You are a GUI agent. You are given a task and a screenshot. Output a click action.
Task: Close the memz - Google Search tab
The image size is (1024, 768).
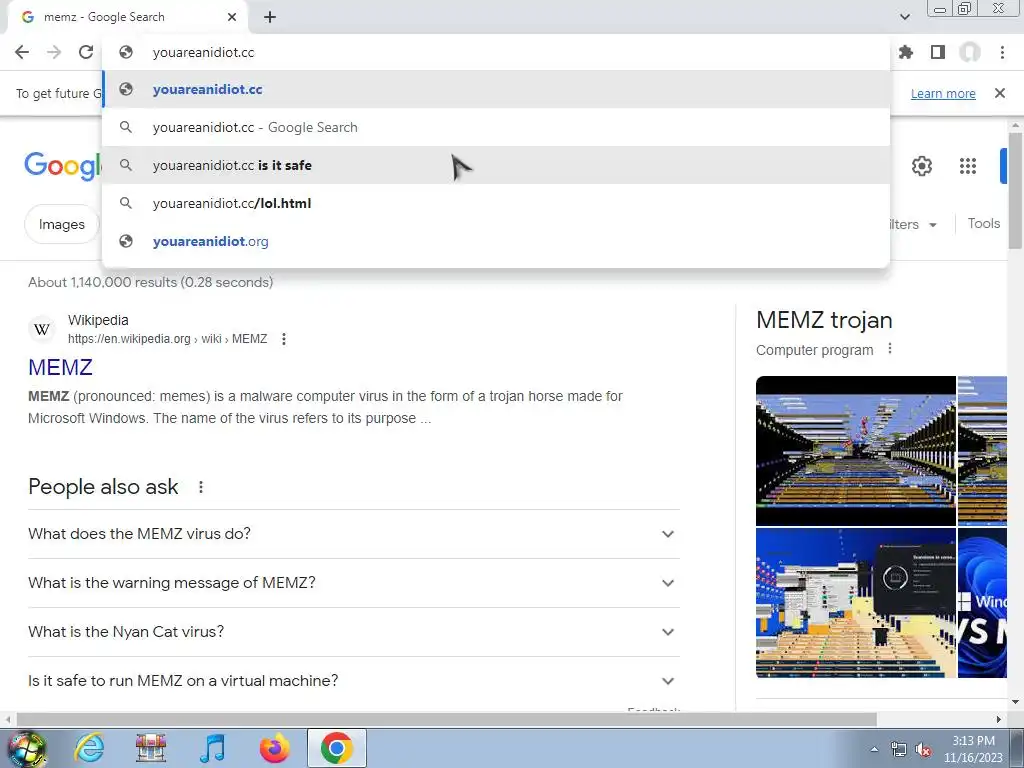(x=232, y=17)
